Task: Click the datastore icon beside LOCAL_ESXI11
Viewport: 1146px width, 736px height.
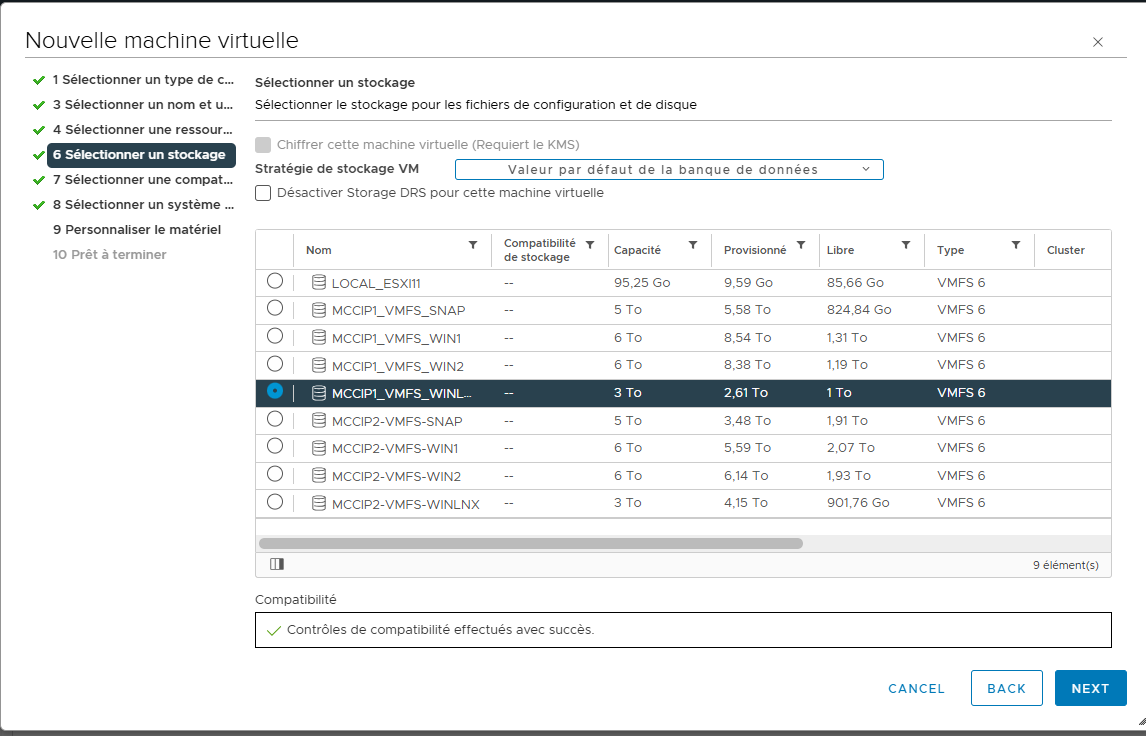Action: pos(319,283)
